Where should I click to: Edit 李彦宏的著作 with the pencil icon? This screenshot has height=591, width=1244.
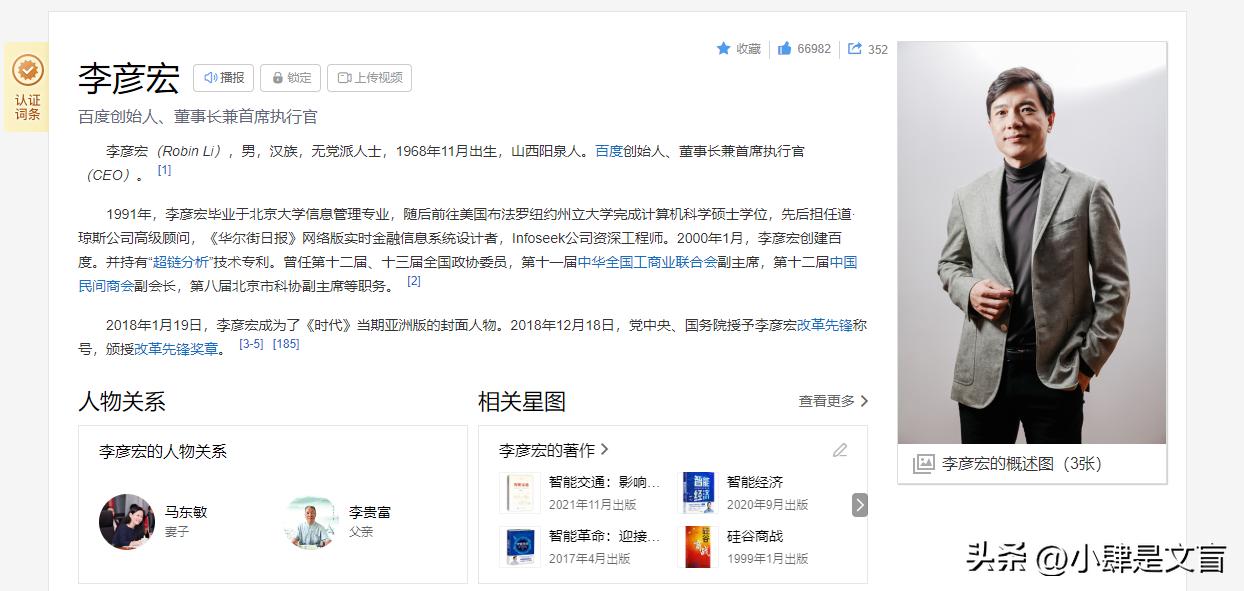point(840,451)
